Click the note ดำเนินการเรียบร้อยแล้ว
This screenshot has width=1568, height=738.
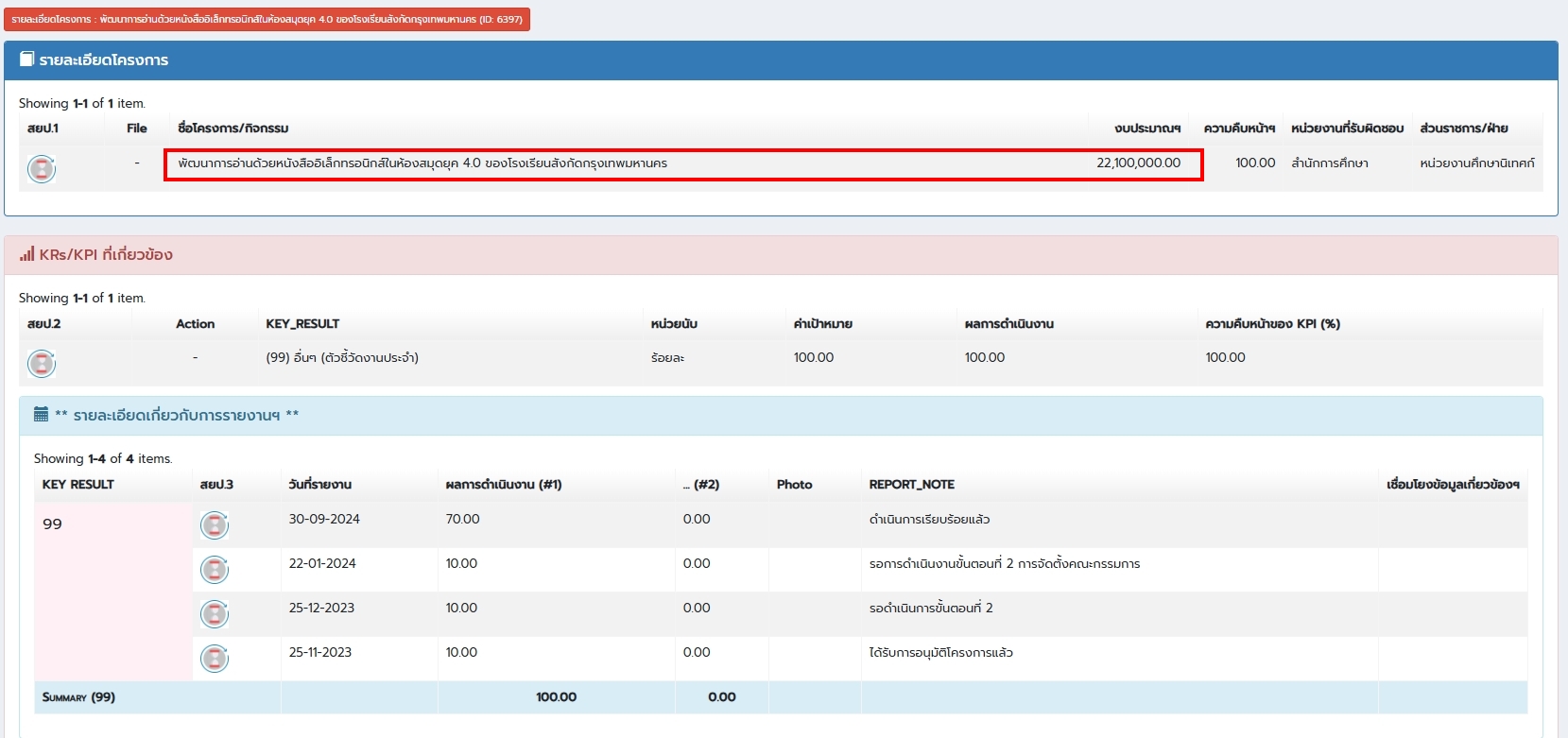929,520
